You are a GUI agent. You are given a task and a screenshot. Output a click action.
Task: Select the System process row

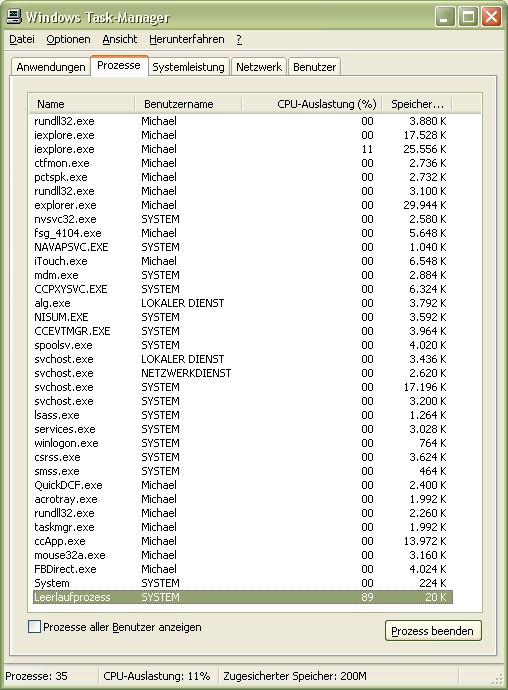pos(243,583)
